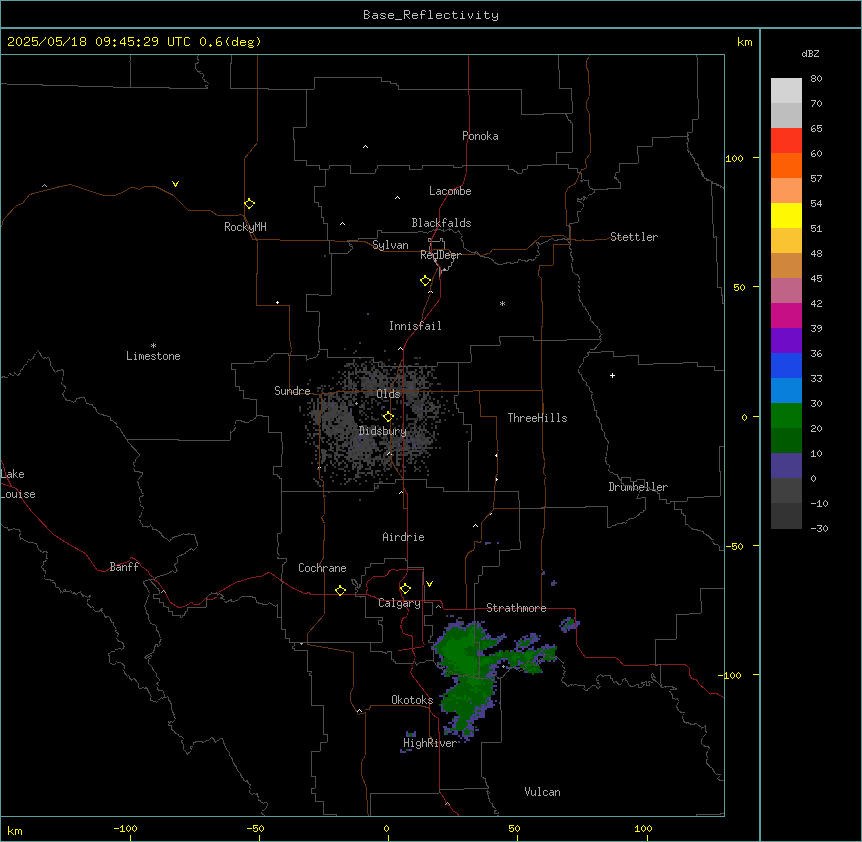
Task: Click the yellow diamond marker above RockyMH
Action: tap(249, 203)
